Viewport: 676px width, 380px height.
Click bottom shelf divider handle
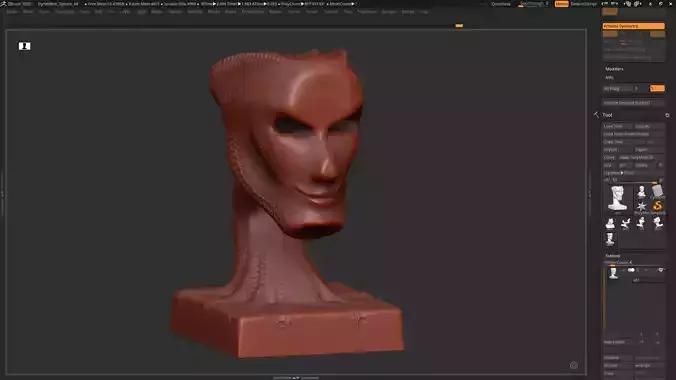296,378
